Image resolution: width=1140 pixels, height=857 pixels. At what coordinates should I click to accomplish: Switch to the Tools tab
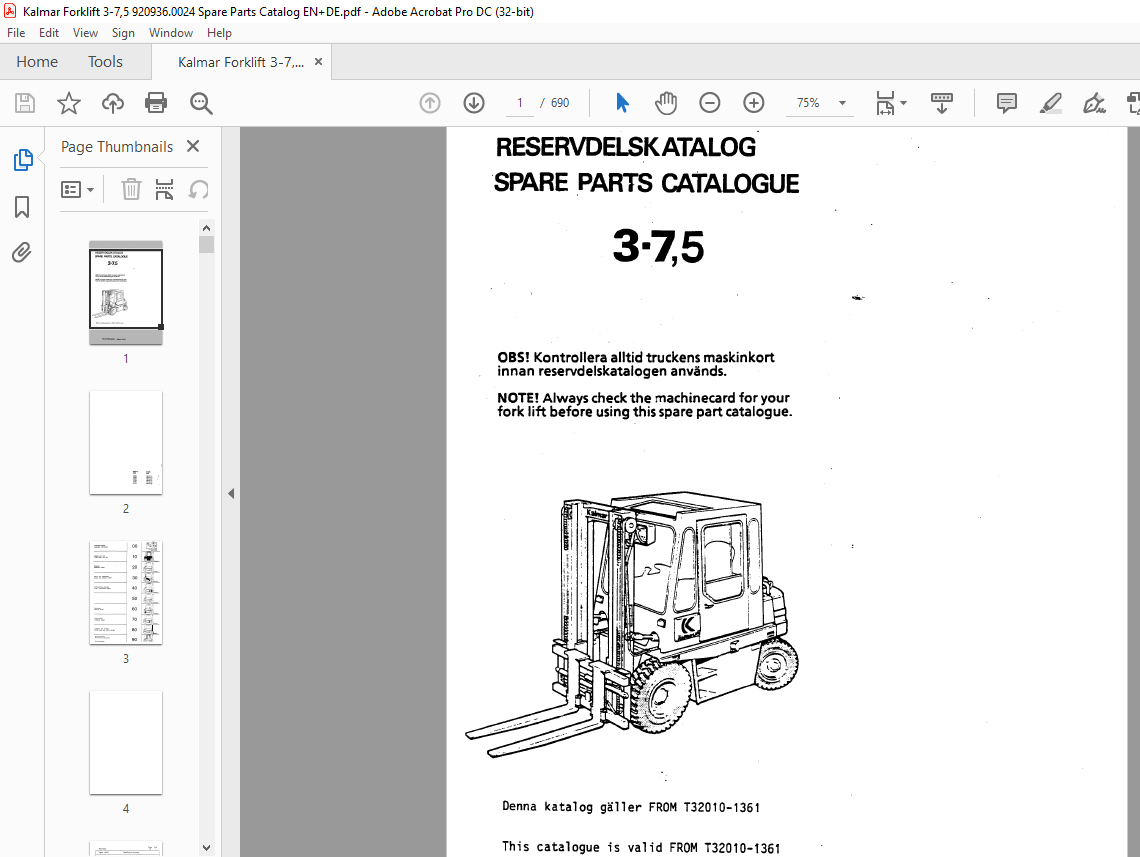click(105, 62)
